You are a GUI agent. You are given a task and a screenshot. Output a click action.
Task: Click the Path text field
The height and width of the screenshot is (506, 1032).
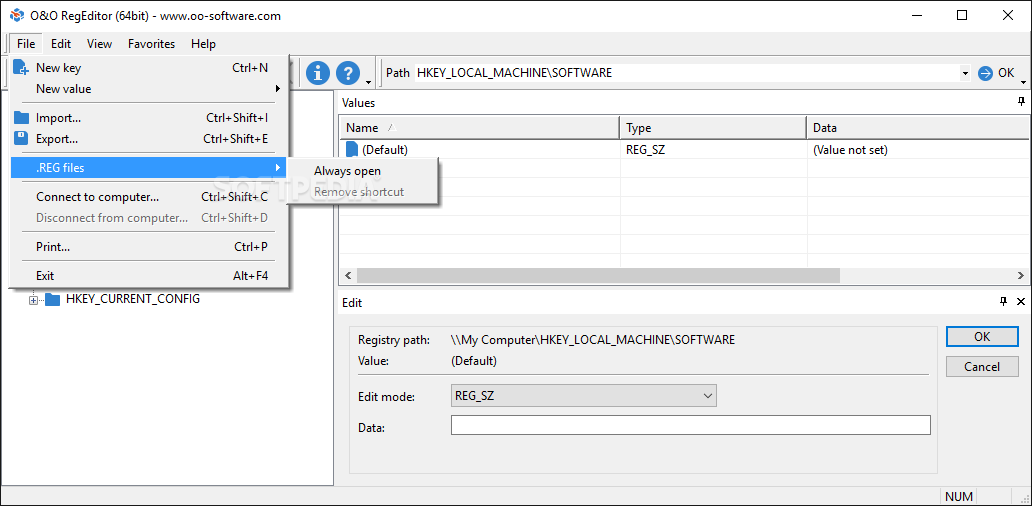tap(688, 73)
